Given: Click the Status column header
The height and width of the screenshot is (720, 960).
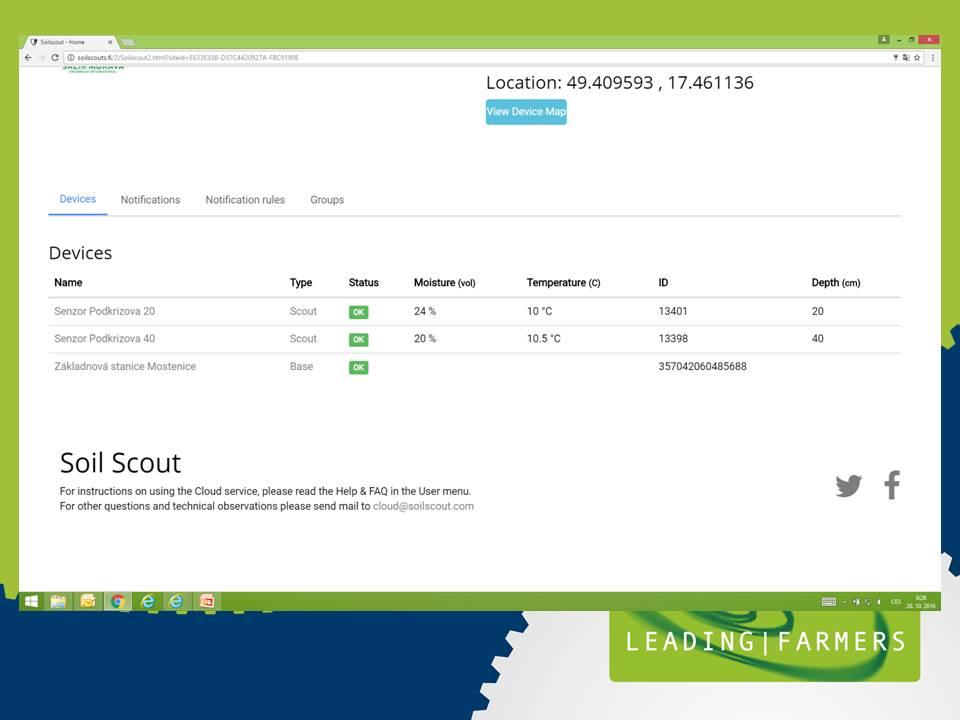Looking at the screenshot, I should tap(364, 282).
